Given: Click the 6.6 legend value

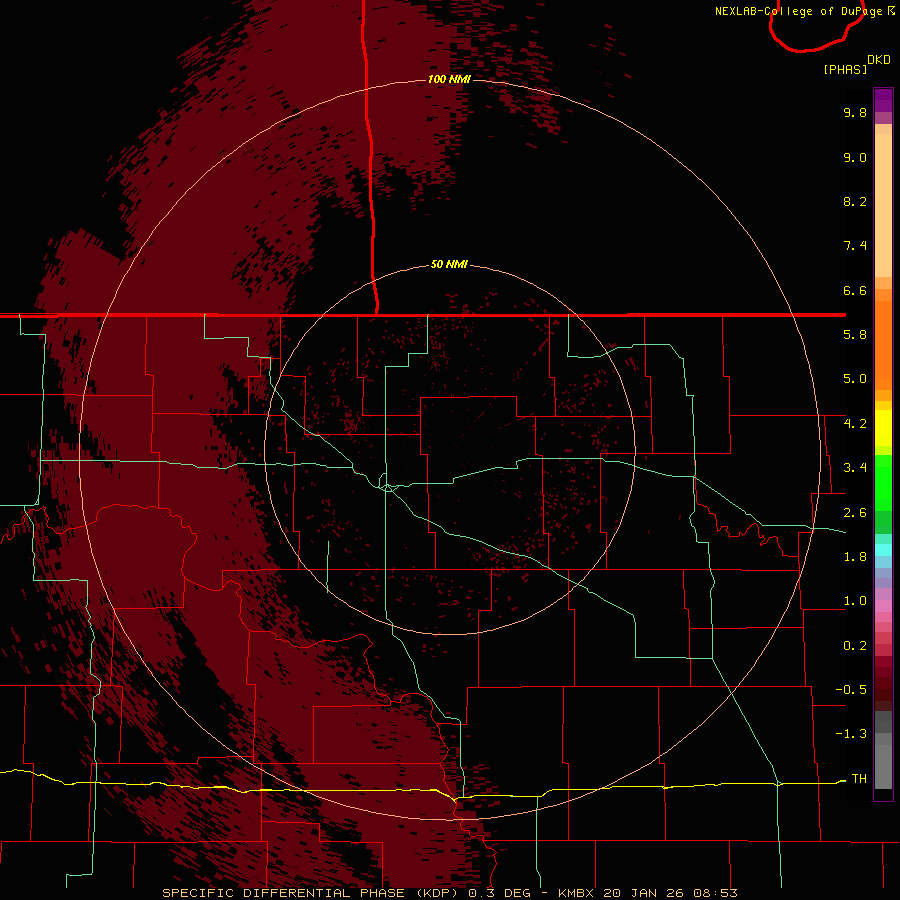Looking at the screenshot, I should (855, 290).
